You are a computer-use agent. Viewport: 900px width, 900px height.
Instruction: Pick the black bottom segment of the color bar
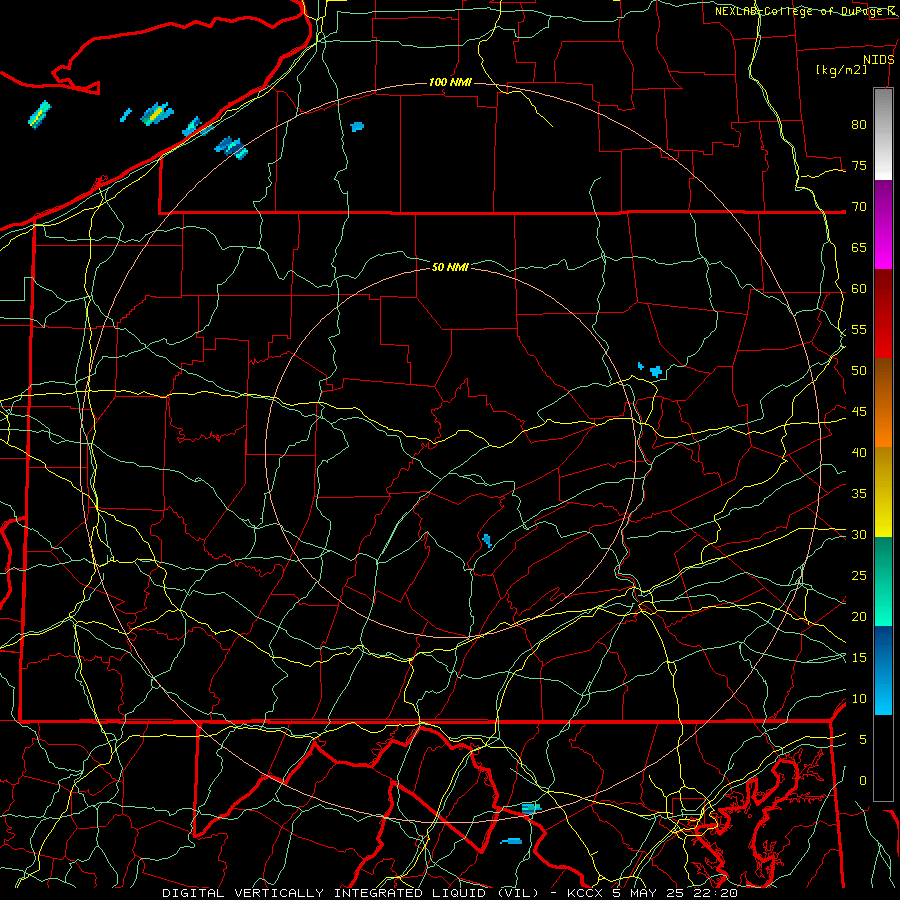[883, 758]
